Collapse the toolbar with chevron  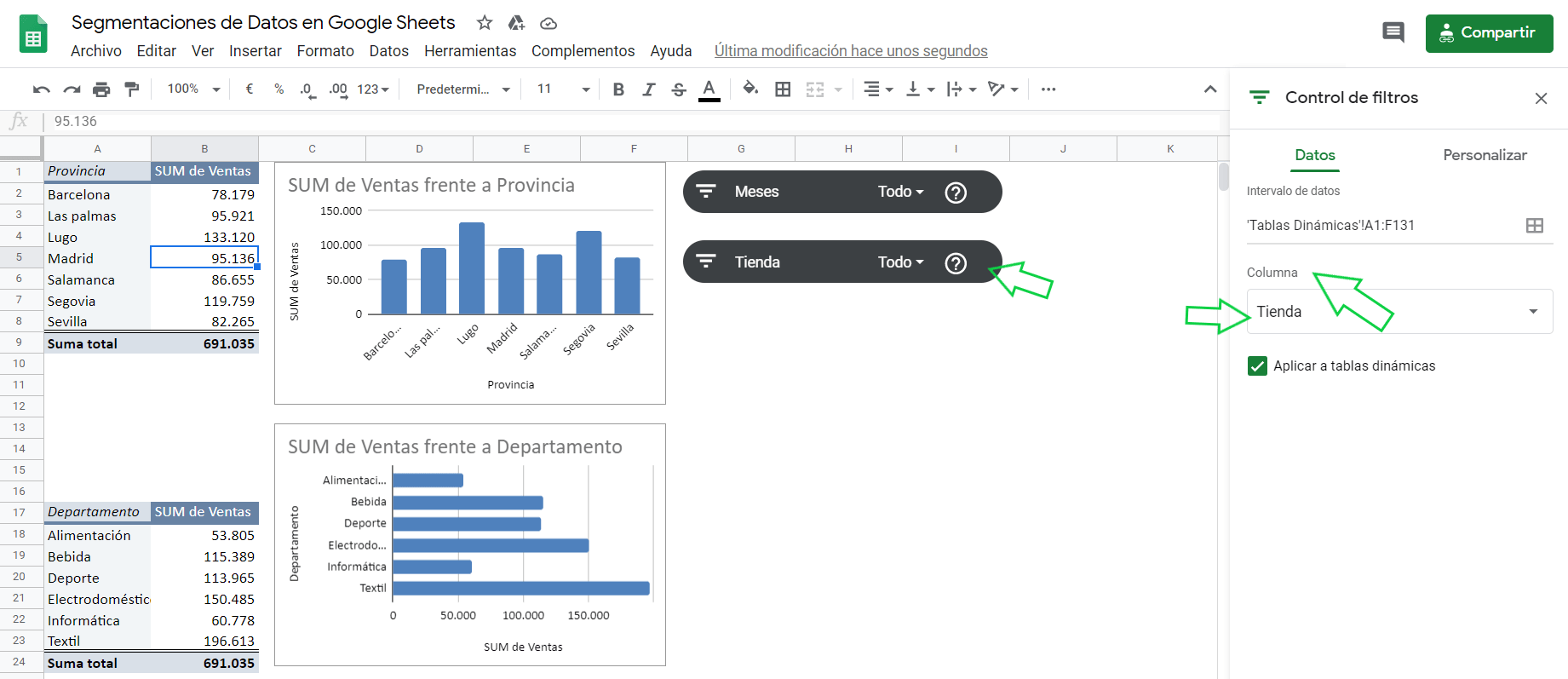[x=1210, y=89]
